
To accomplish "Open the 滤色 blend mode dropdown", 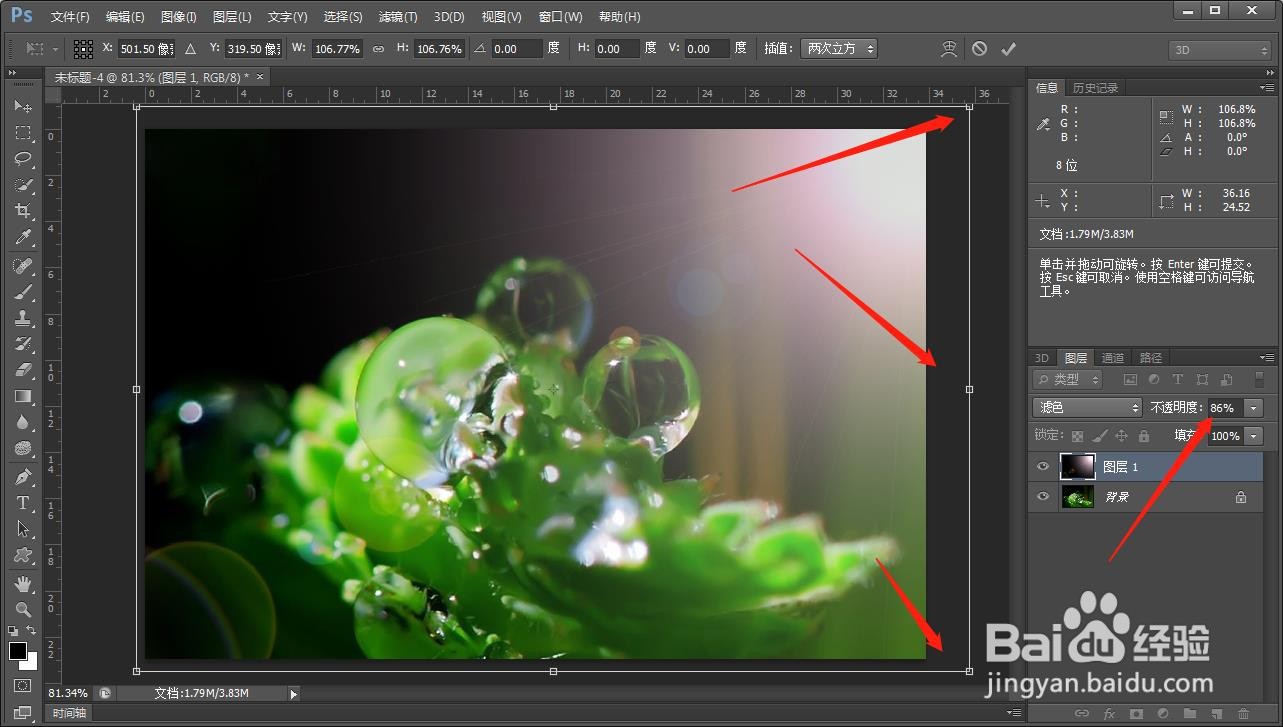I will point(1087,408).
